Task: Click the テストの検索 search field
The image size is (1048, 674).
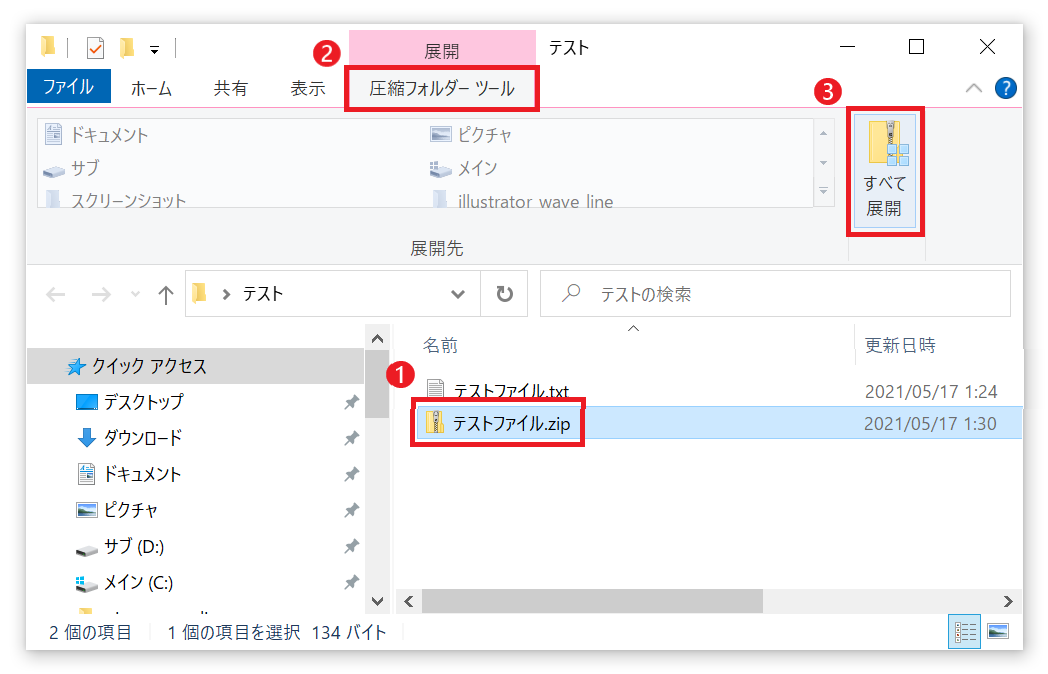Action: point(790,294)
